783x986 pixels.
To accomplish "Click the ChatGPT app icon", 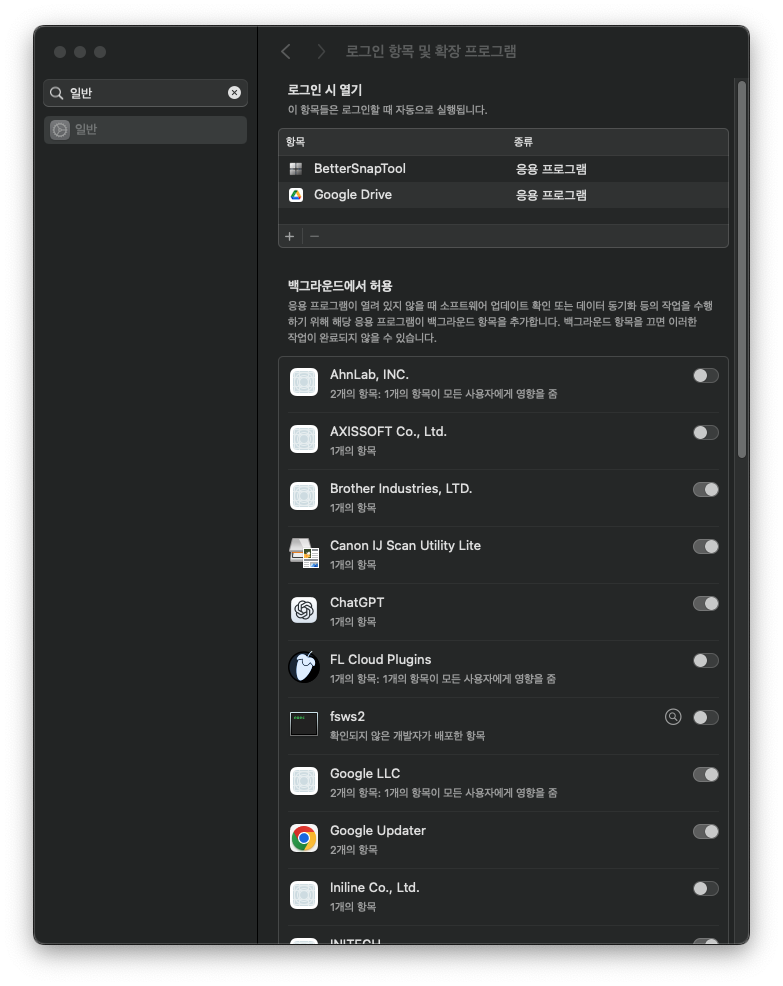I will (304, 610).
